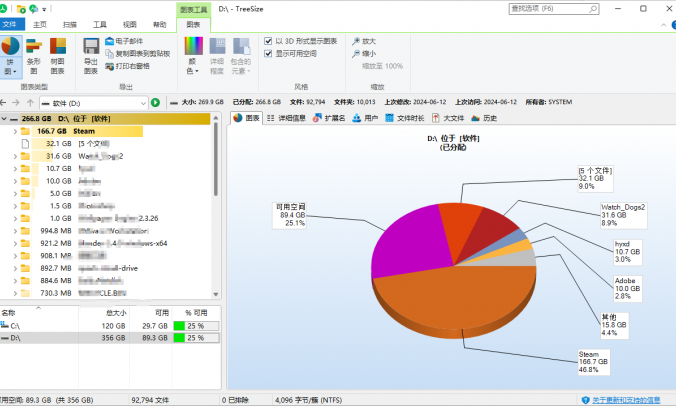This screenshot has height=406, width=676.
Task: Open the 扫描 (Scan) ribbon tab
Action: (x=70, y=25)
